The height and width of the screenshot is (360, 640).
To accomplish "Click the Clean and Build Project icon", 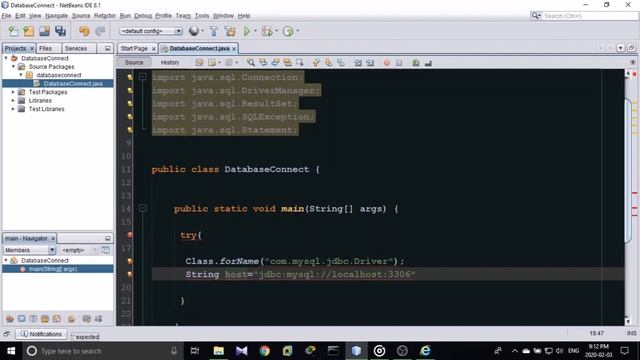I will 230,31.
